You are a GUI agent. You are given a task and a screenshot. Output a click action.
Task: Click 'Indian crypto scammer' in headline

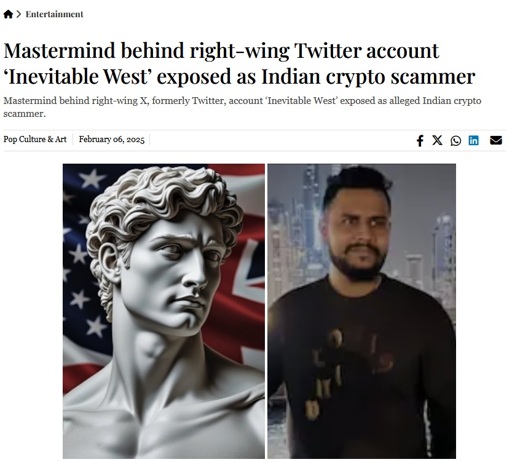[368, 77]
